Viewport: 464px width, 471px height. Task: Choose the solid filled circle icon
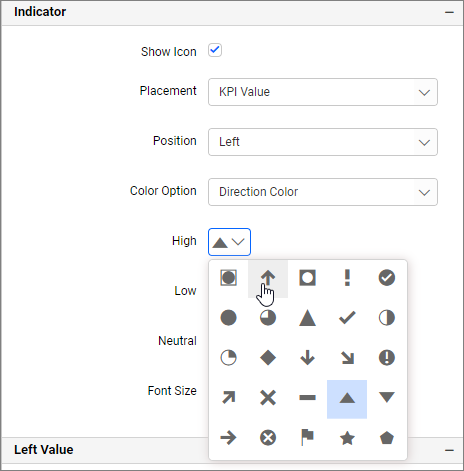click(x=228, y=318)
